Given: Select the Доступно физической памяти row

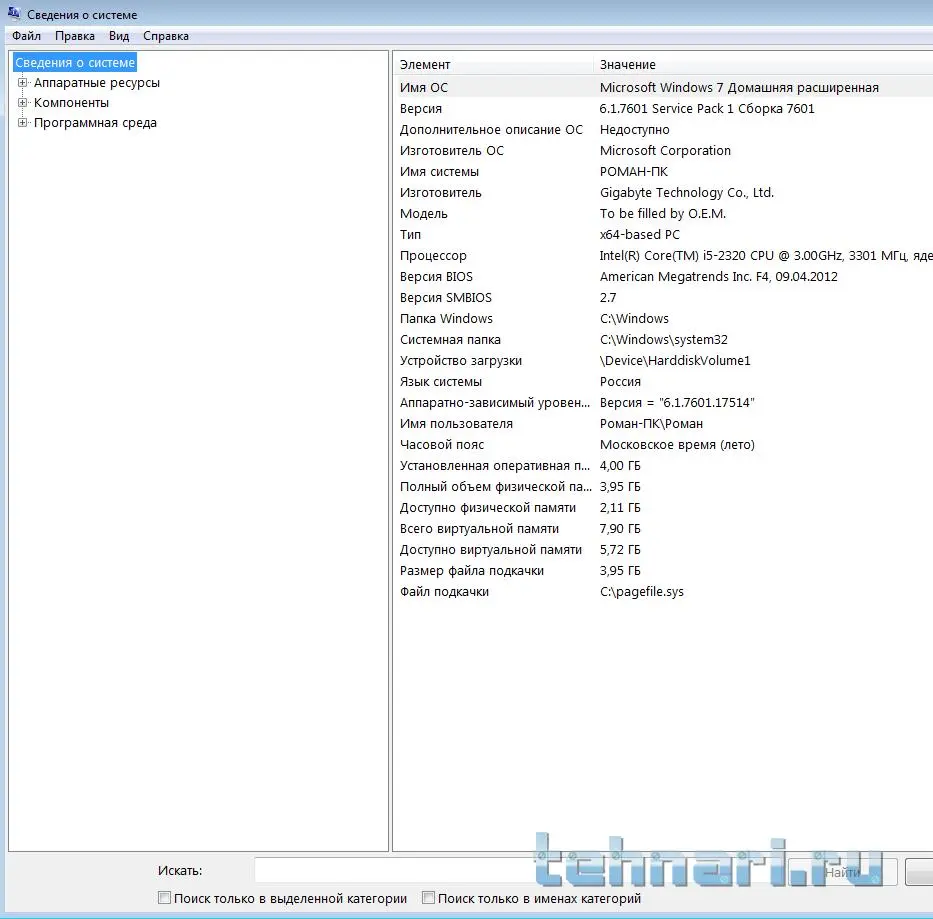Looking at the screenshot, I should coord(663,508).
